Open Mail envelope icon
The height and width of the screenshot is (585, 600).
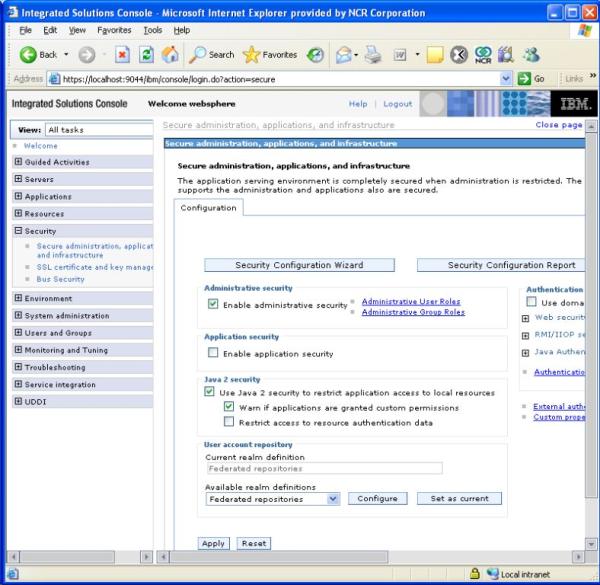[x=343, y=55]
